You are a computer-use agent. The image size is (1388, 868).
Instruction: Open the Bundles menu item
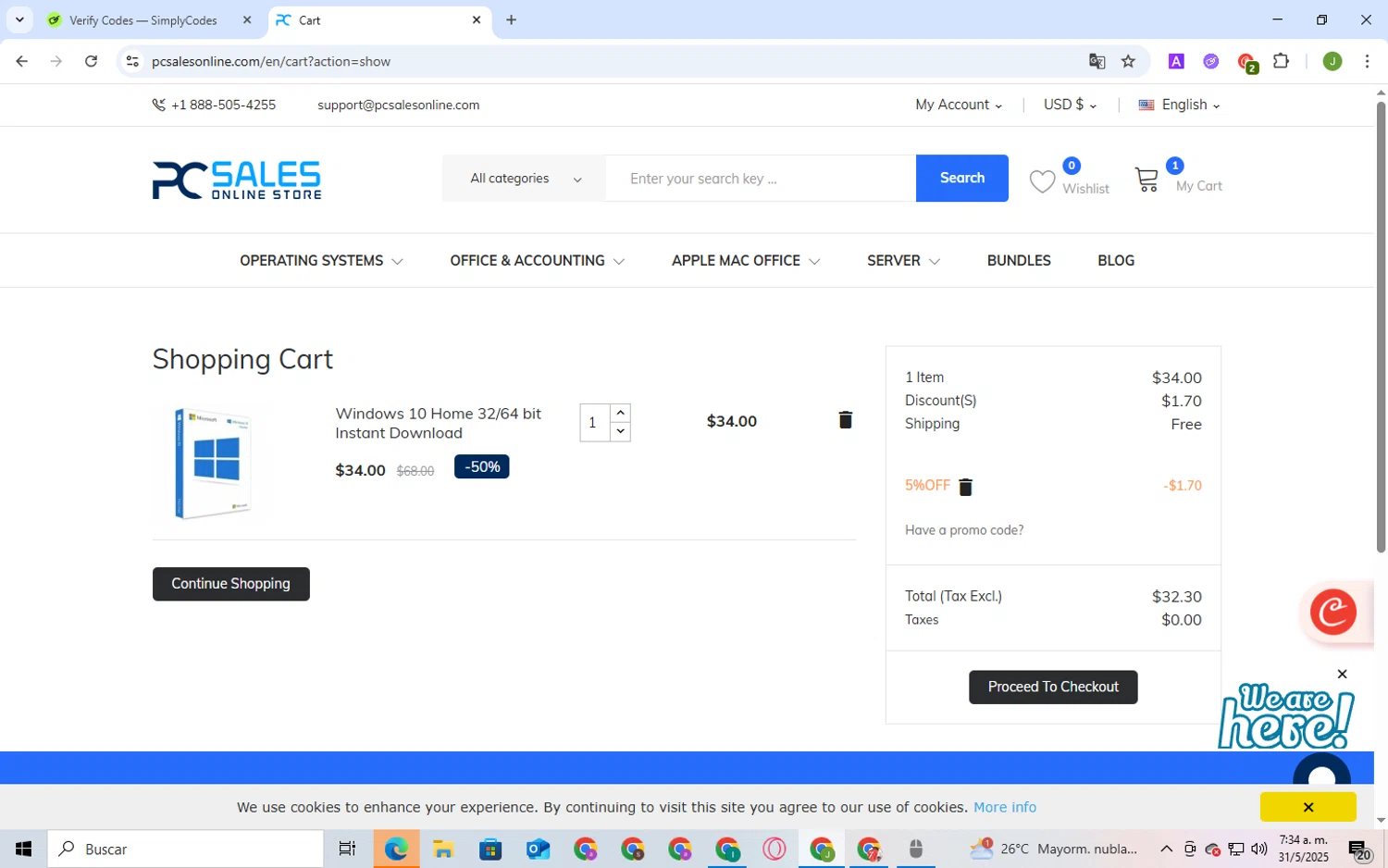(x=1019, y=261)
